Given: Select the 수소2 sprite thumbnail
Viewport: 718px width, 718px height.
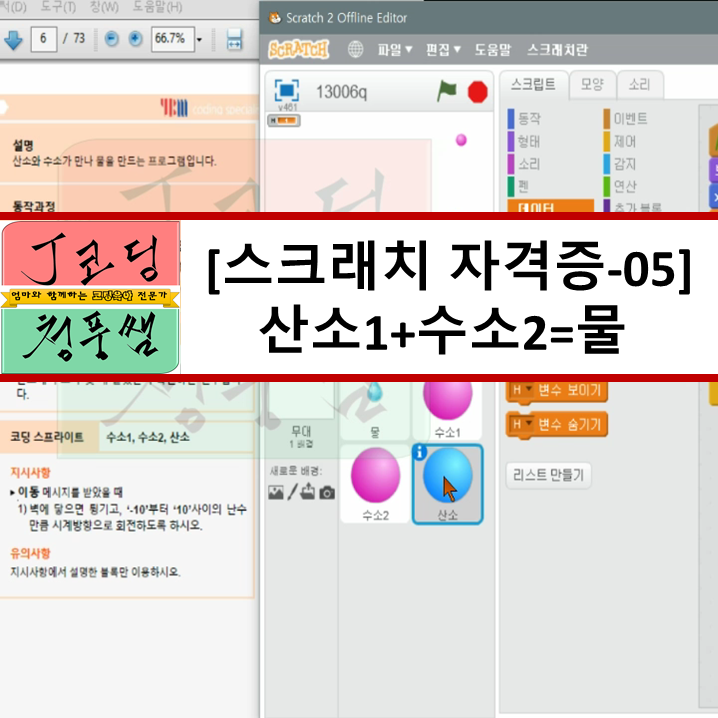Looking at the screenshot, I should [375, 484].
